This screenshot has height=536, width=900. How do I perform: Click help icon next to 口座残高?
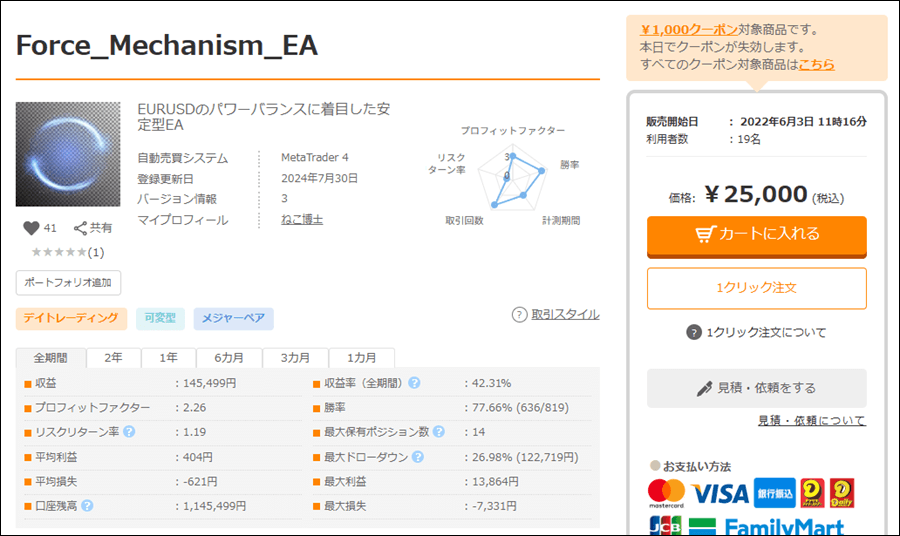(x=87, y=506)
